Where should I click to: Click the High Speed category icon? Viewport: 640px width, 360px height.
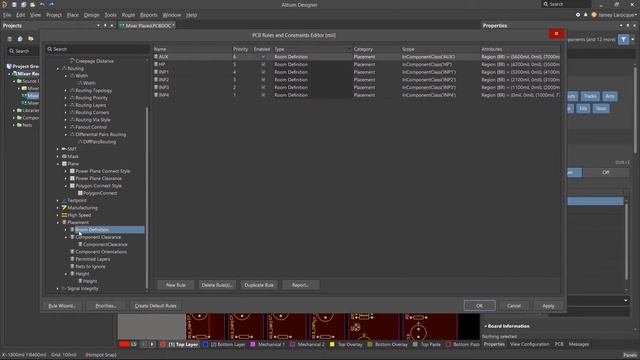click(64, 215)
